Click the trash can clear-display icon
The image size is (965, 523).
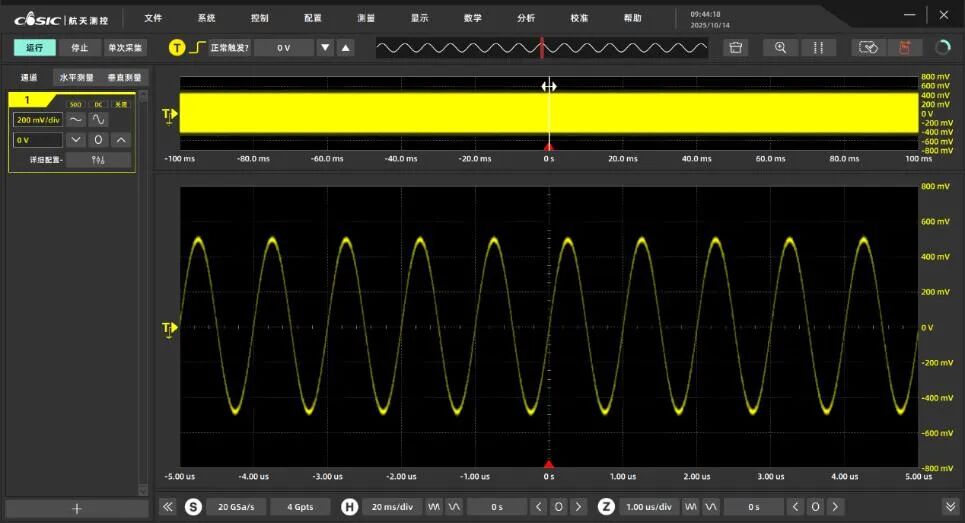735,47
